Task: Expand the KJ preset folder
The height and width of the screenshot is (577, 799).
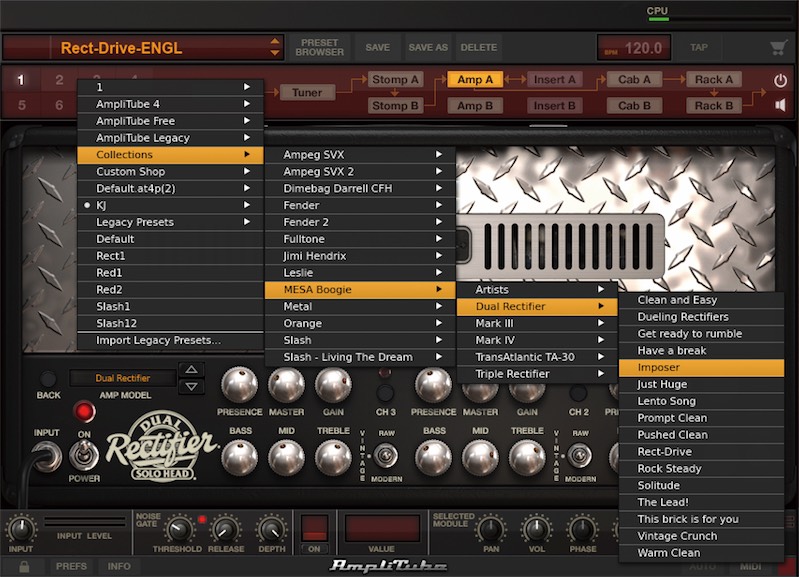Action: coord(170,205)
